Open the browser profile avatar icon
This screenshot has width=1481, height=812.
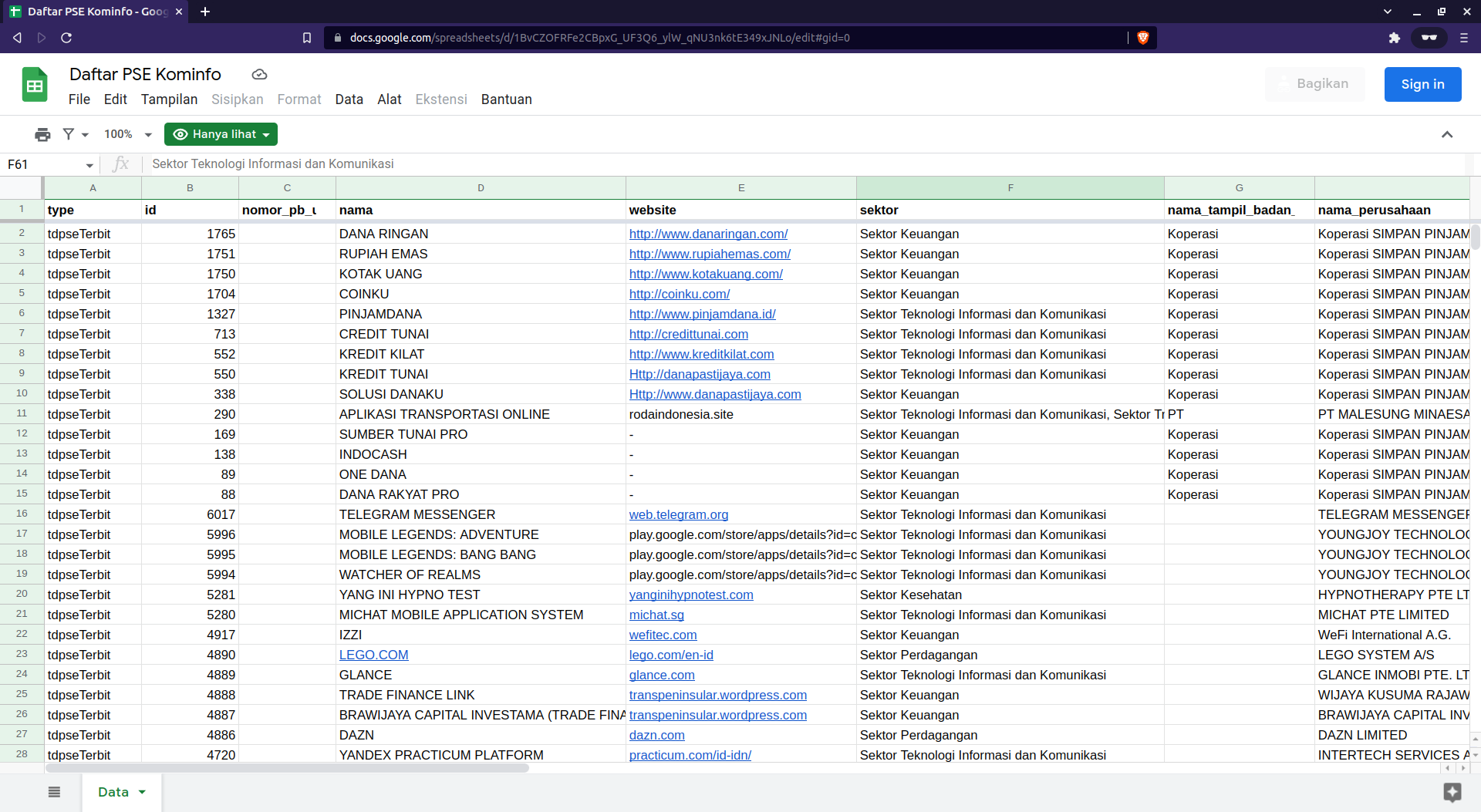[1429, 37]
